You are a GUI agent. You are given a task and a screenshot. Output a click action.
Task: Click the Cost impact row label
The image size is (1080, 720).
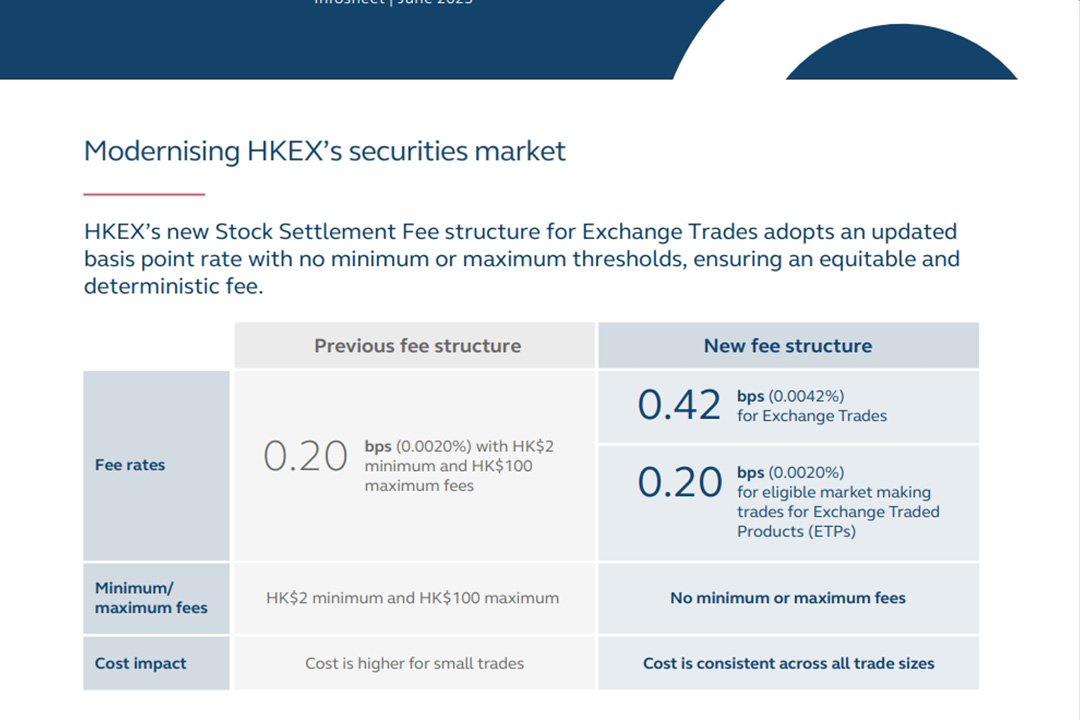[x=141, y=663]
